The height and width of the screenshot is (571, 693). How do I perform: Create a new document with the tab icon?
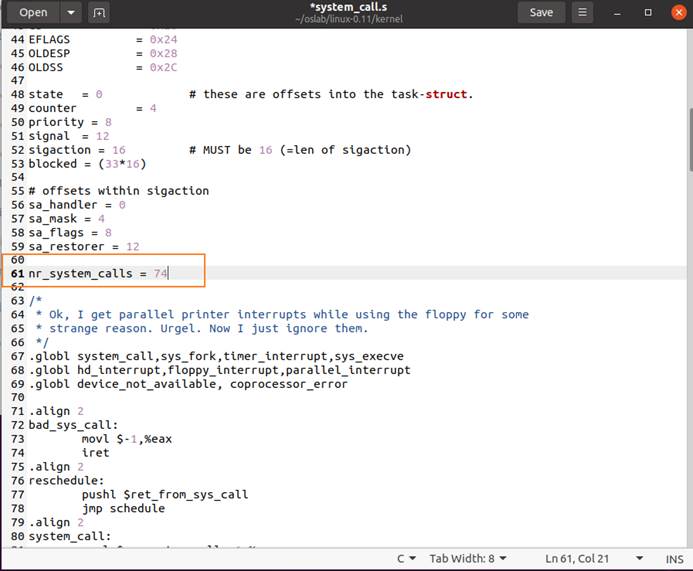pyautogui.click(x=98, y=12)
